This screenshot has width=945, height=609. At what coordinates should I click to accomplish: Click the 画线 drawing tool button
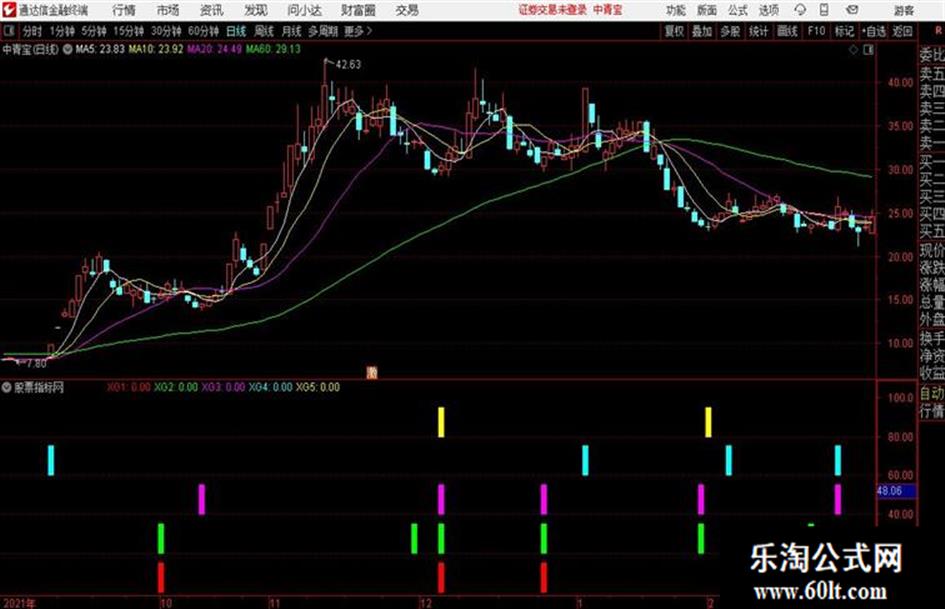coord(788,31)
